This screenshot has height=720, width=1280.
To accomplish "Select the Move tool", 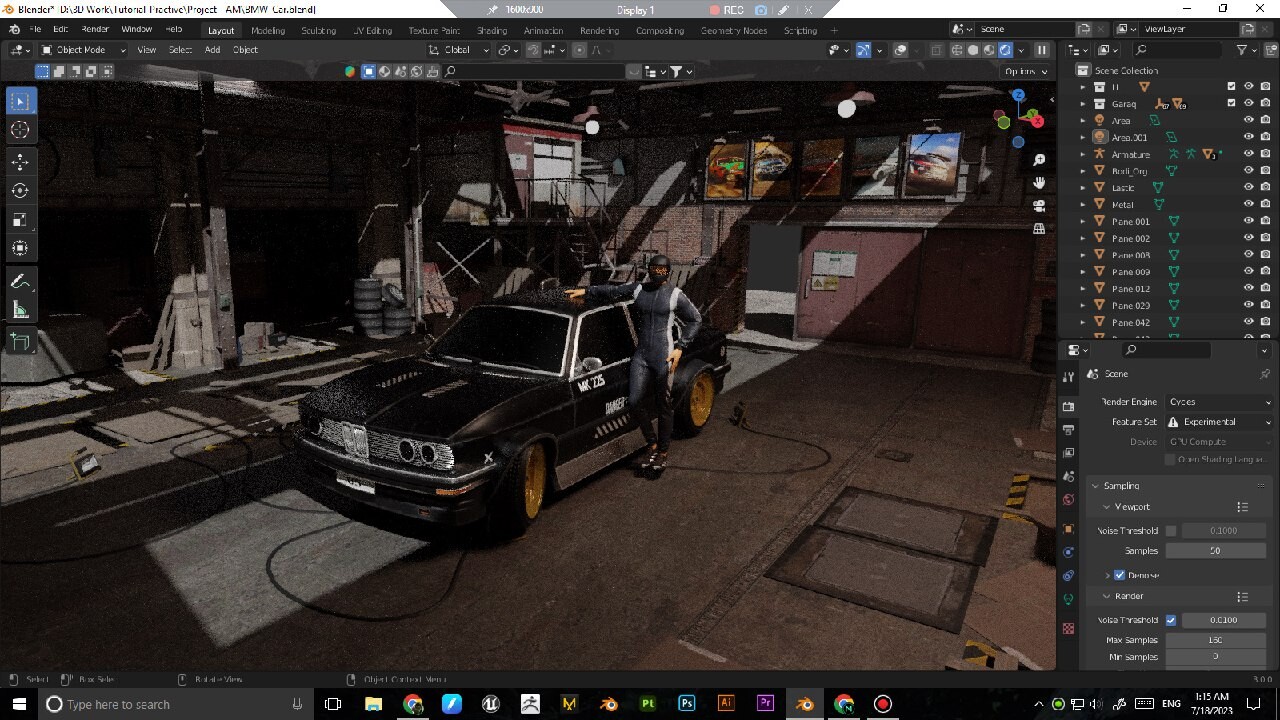I will coord(21,161).
